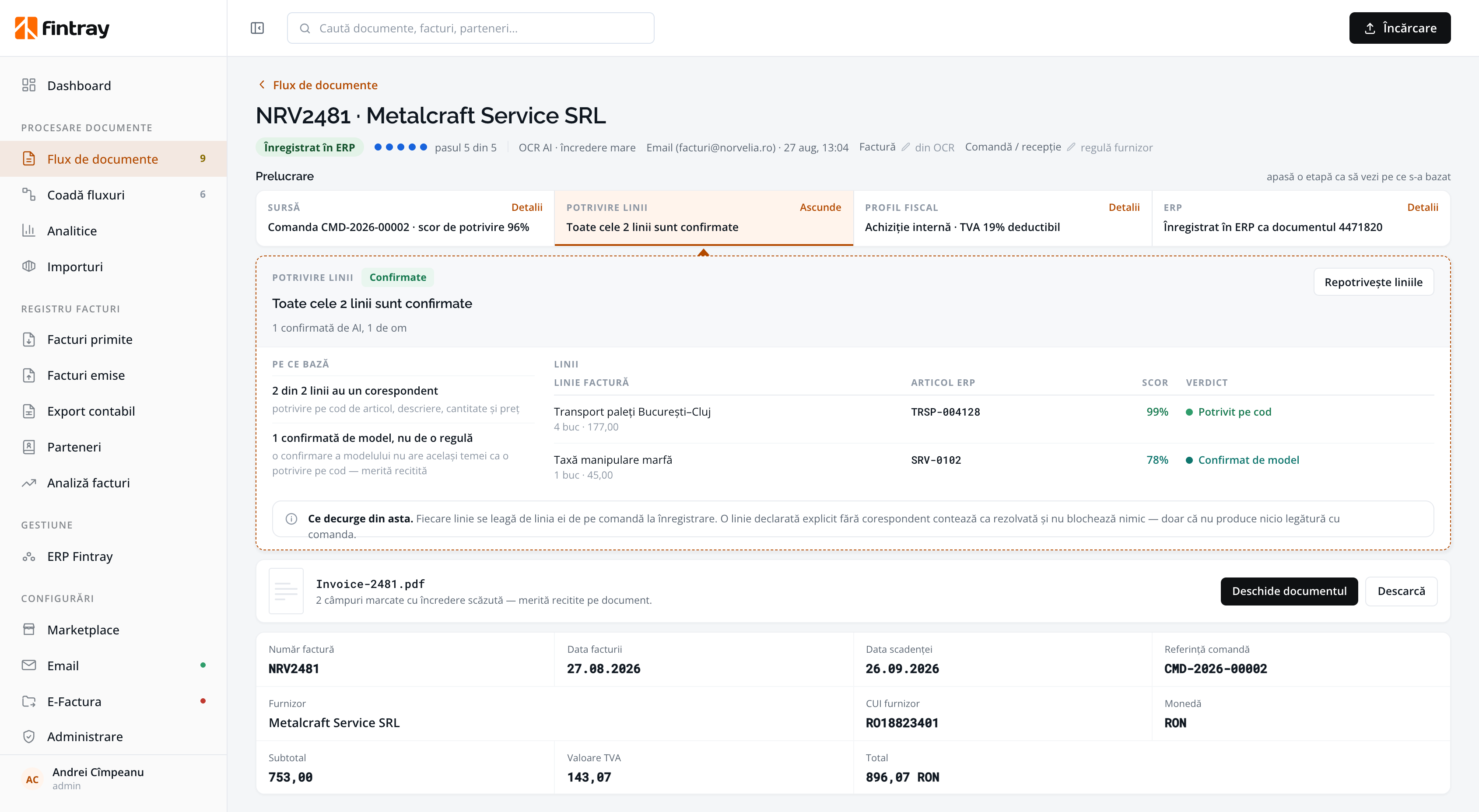Focus the Caută documente search field

click(x=470, y=28)
